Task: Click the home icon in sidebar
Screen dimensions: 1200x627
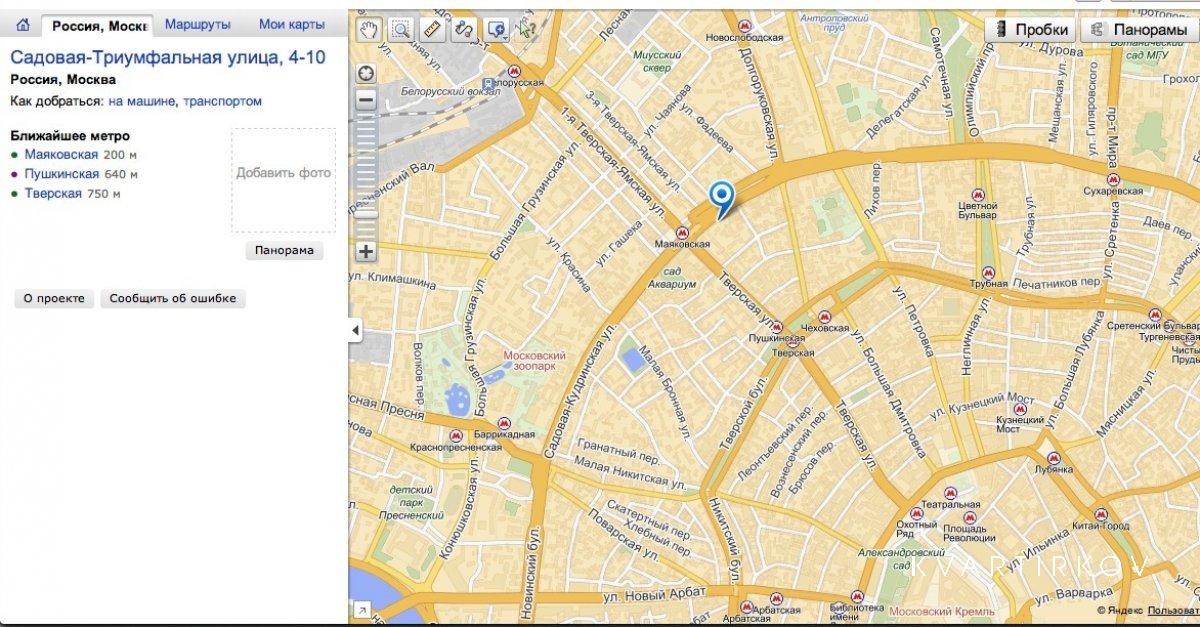Action: pyautogui.click(x=22, y=25)
